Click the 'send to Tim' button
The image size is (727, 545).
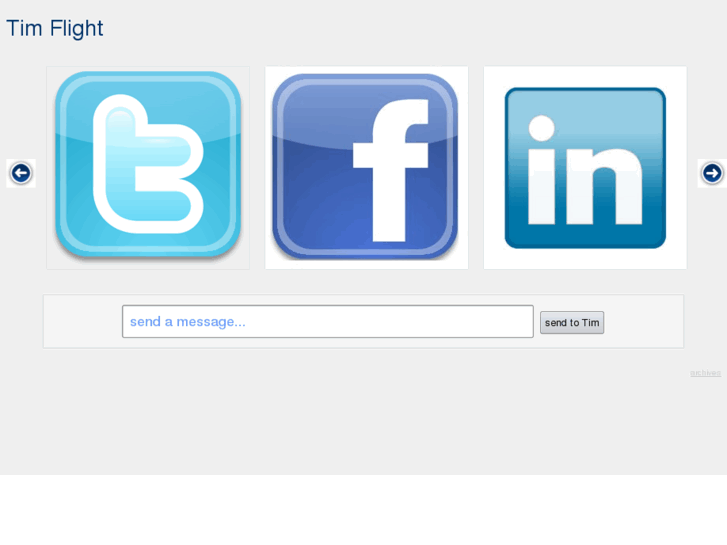click(x=572, y=322)
